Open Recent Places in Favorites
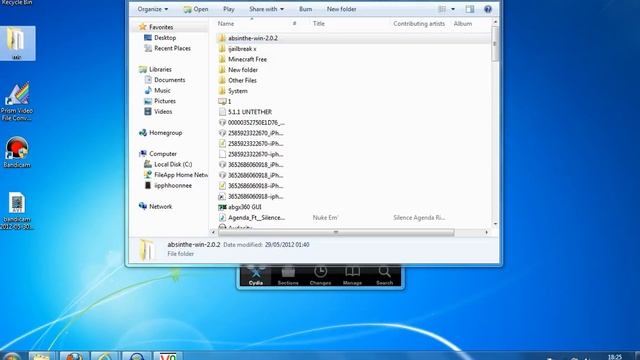 pos(172,48)
